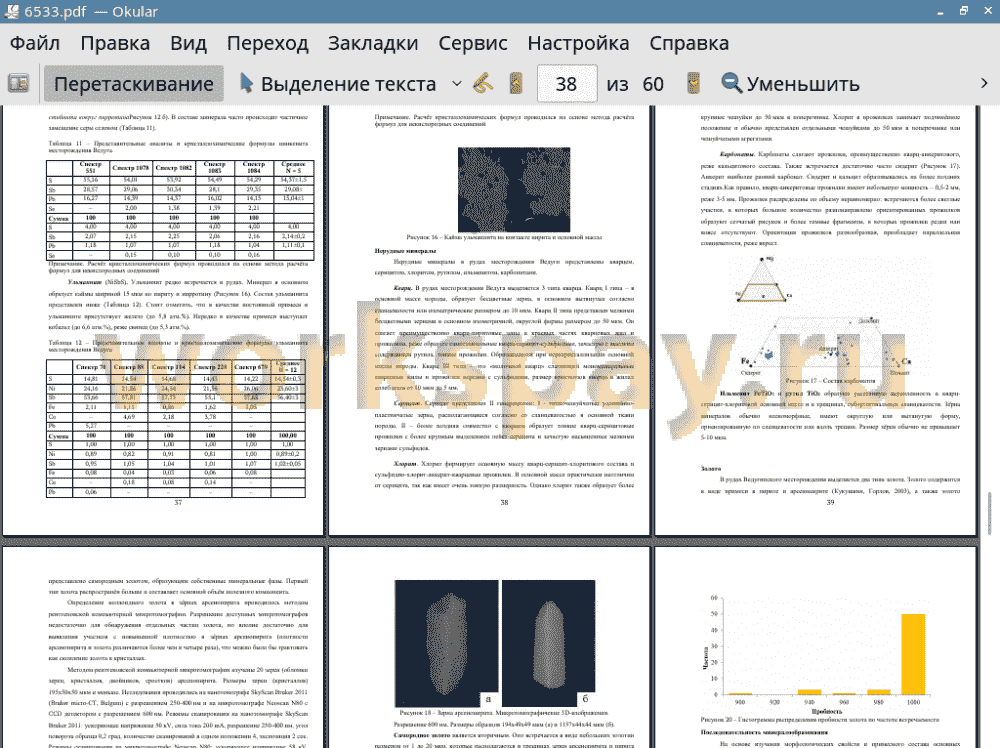Click the dark microscope image of Рисунок 16
This screenshot has width=1000, height=748.
pyautogui.click(x=514, y=190)
